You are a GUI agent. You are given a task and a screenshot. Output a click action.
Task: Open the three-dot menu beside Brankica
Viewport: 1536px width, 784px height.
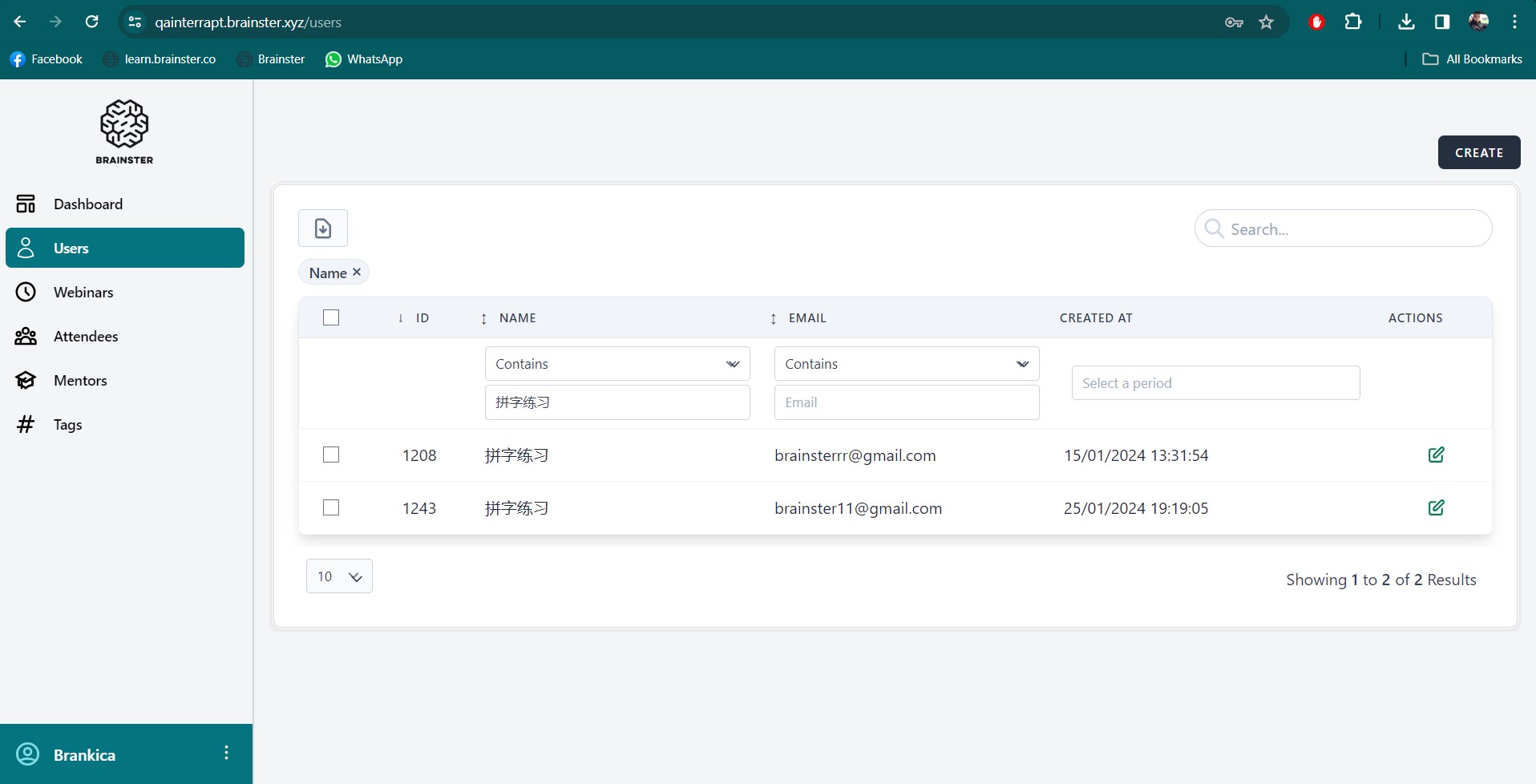(226, 753)
